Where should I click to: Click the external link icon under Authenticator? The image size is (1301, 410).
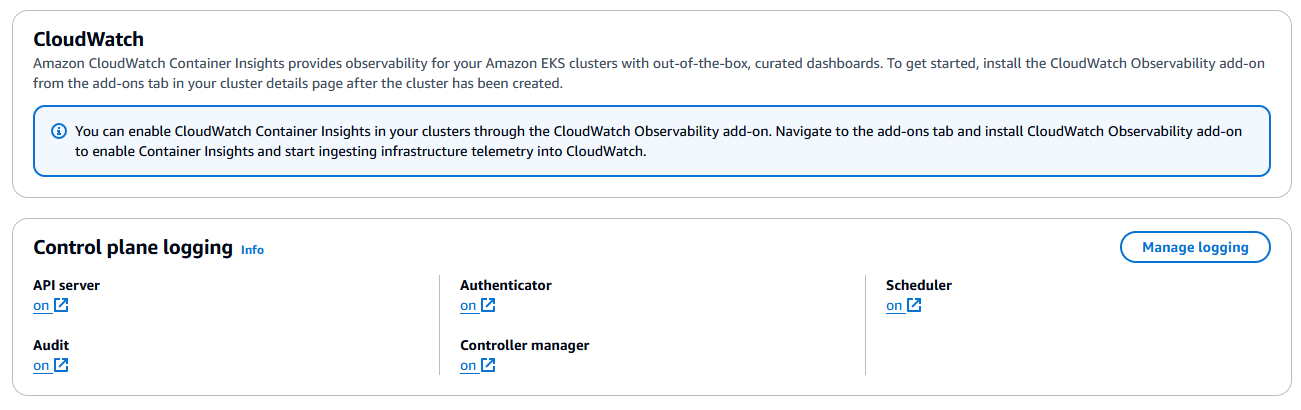click(488, 305)
